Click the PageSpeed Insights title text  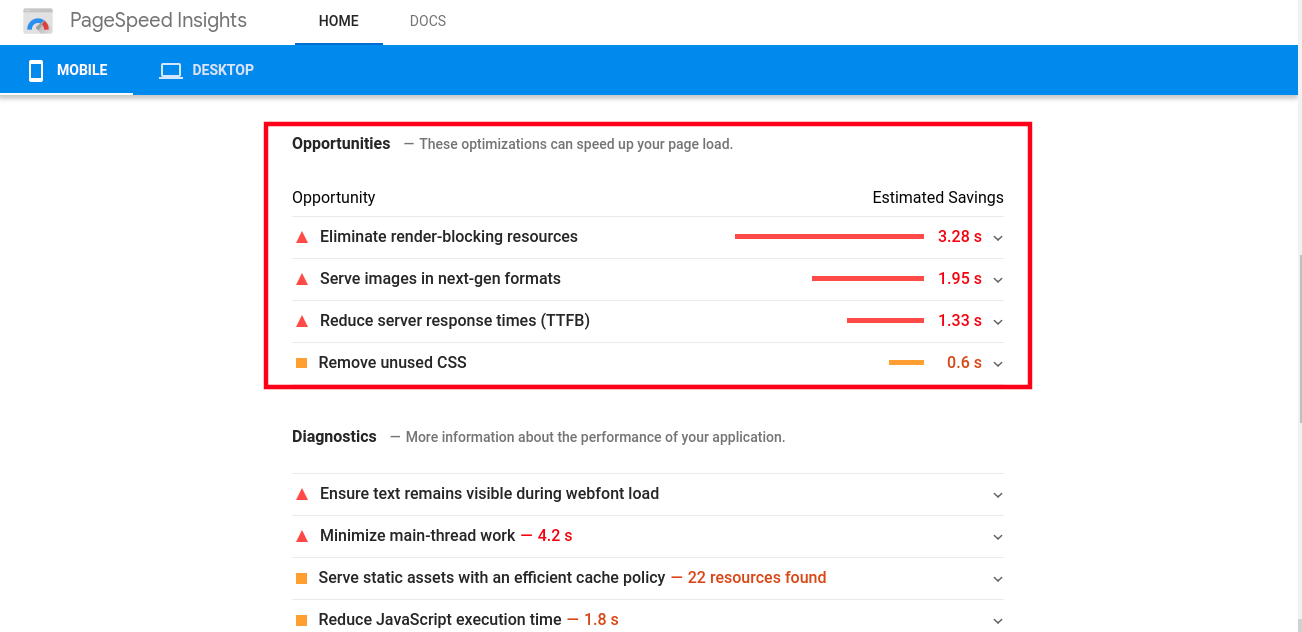coord(158,21)
